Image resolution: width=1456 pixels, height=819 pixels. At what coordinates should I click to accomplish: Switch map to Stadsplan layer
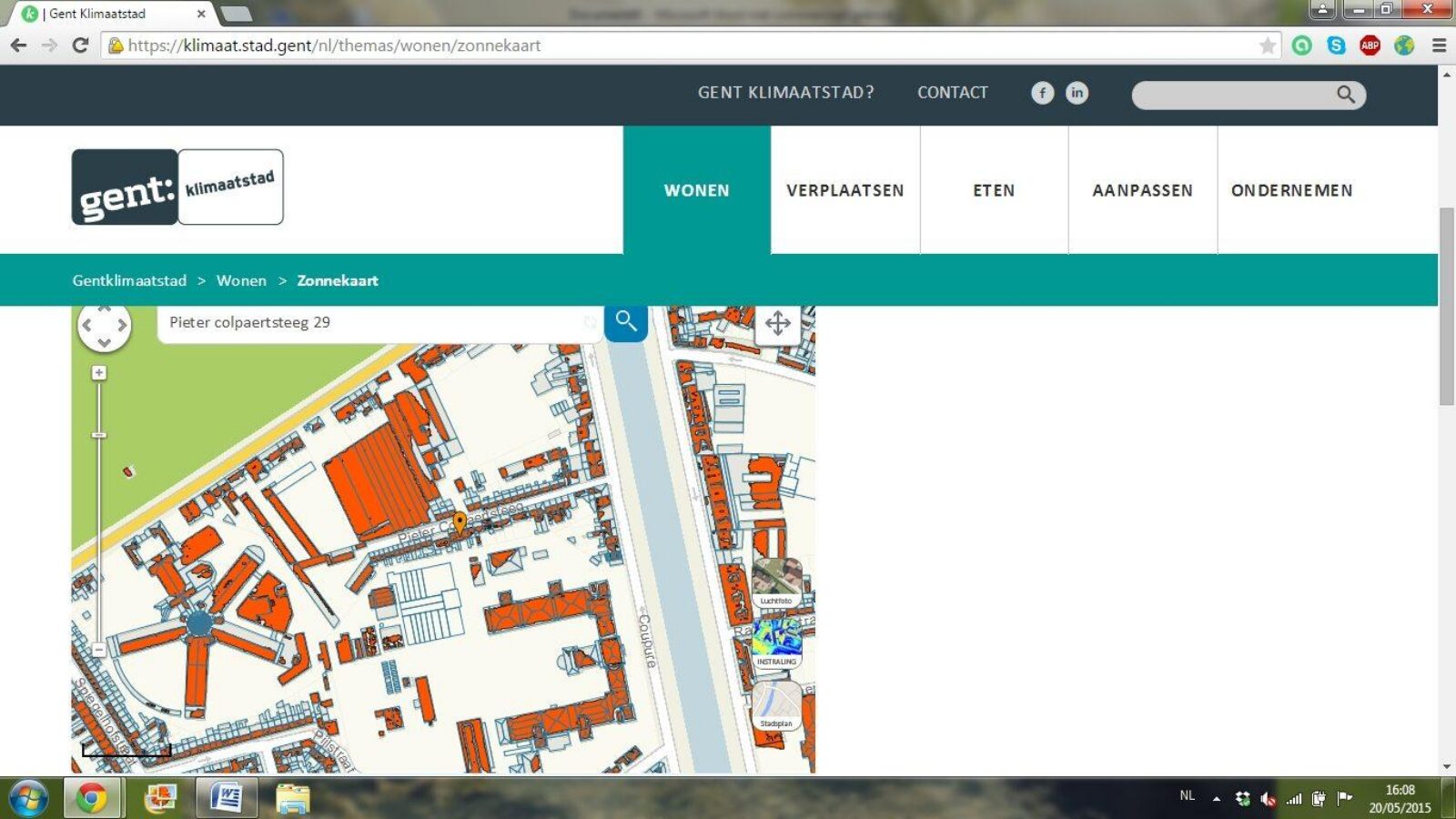776,706
